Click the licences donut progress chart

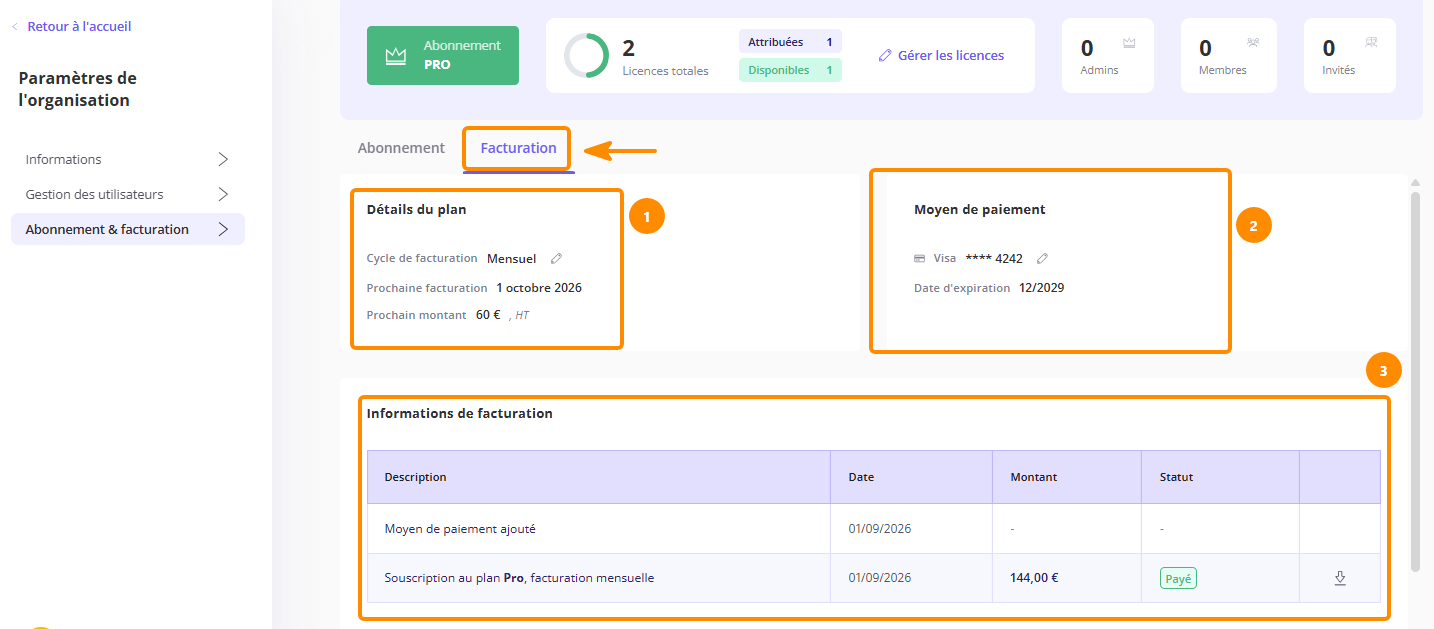[x=586, y=56]
